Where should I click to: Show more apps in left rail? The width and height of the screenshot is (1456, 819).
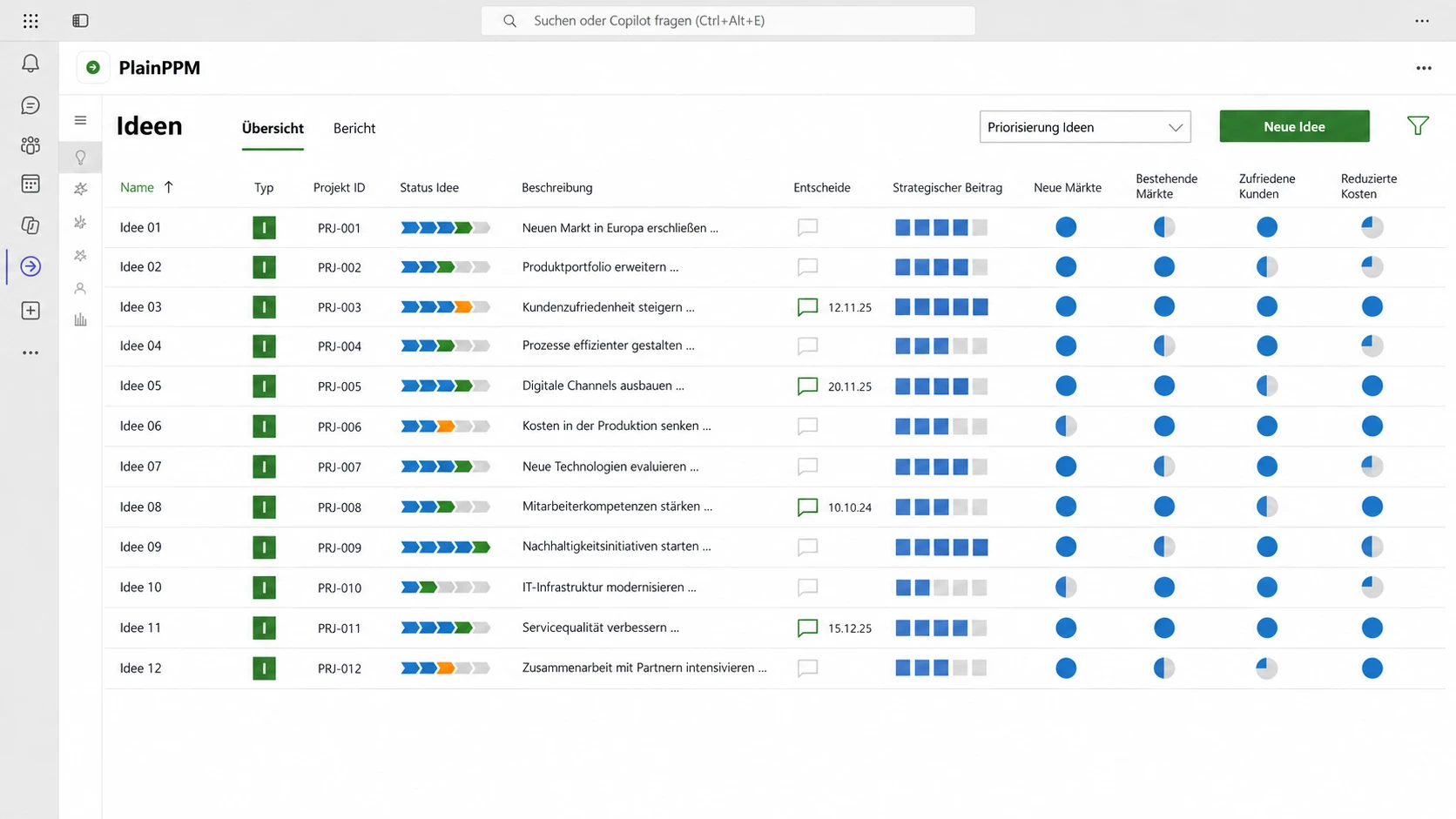pos(30,352)
